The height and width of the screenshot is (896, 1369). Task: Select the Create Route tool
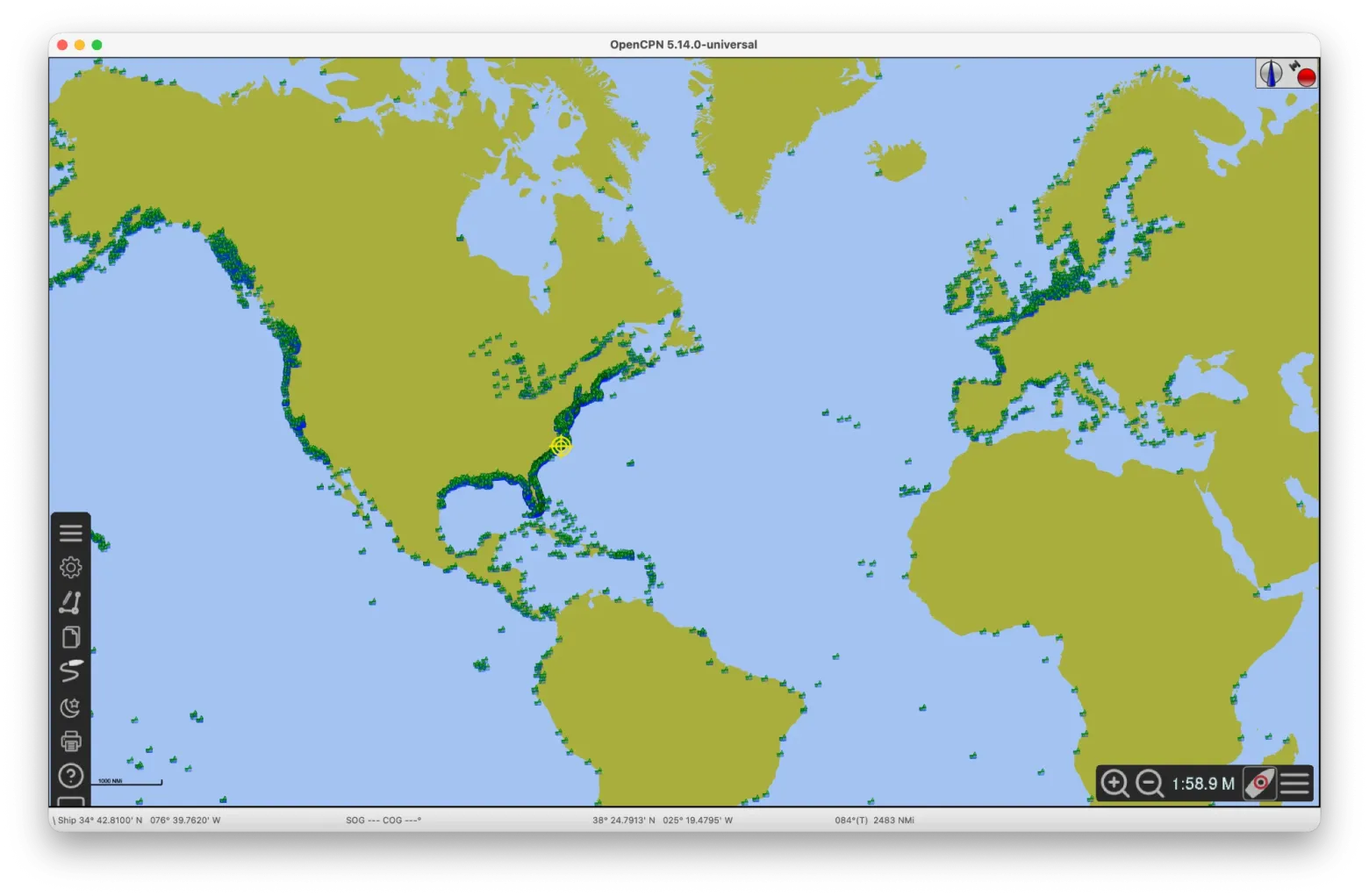71,602
